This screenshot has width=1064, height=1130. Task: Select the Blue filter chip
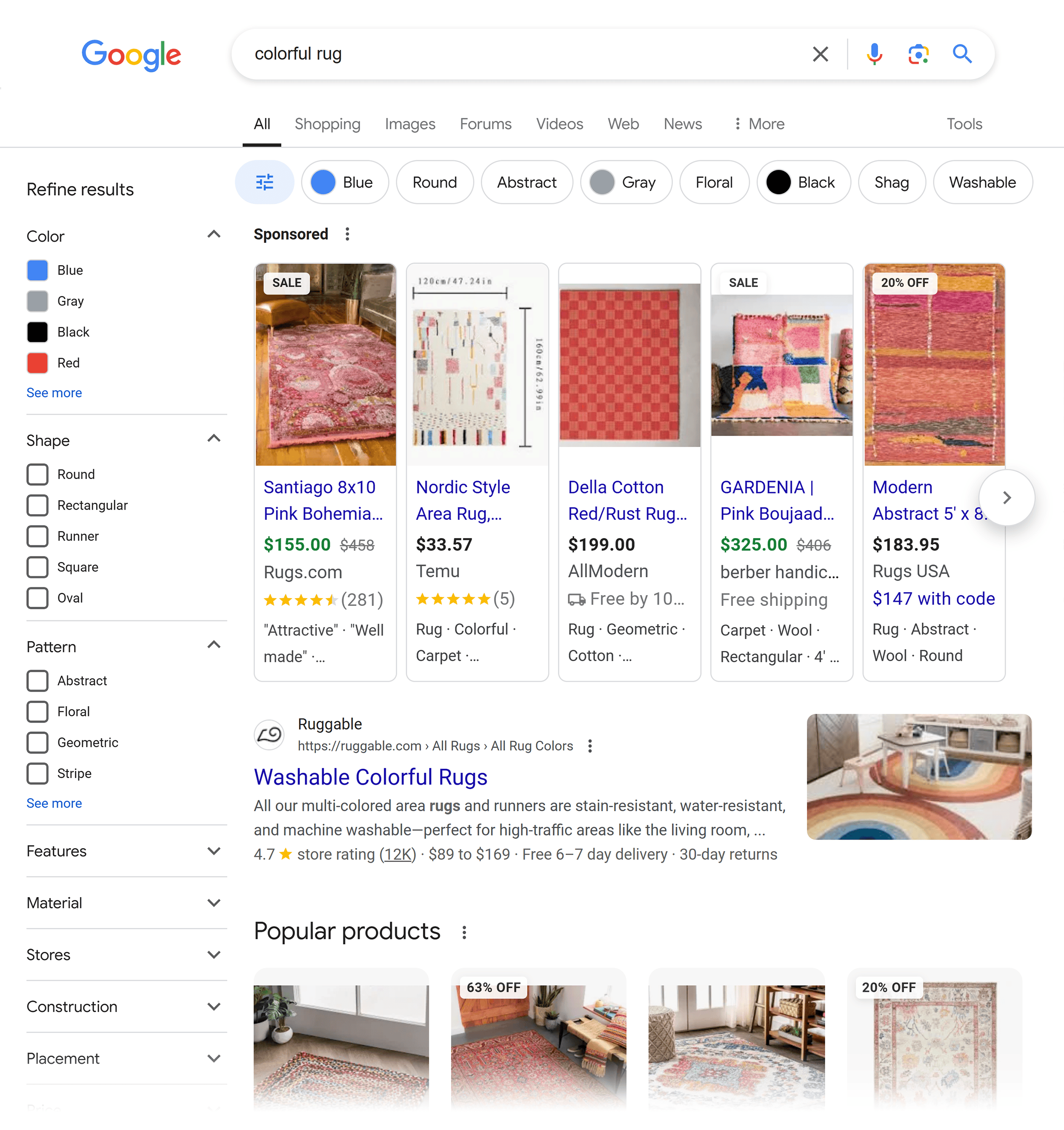[x=345, y=183]
